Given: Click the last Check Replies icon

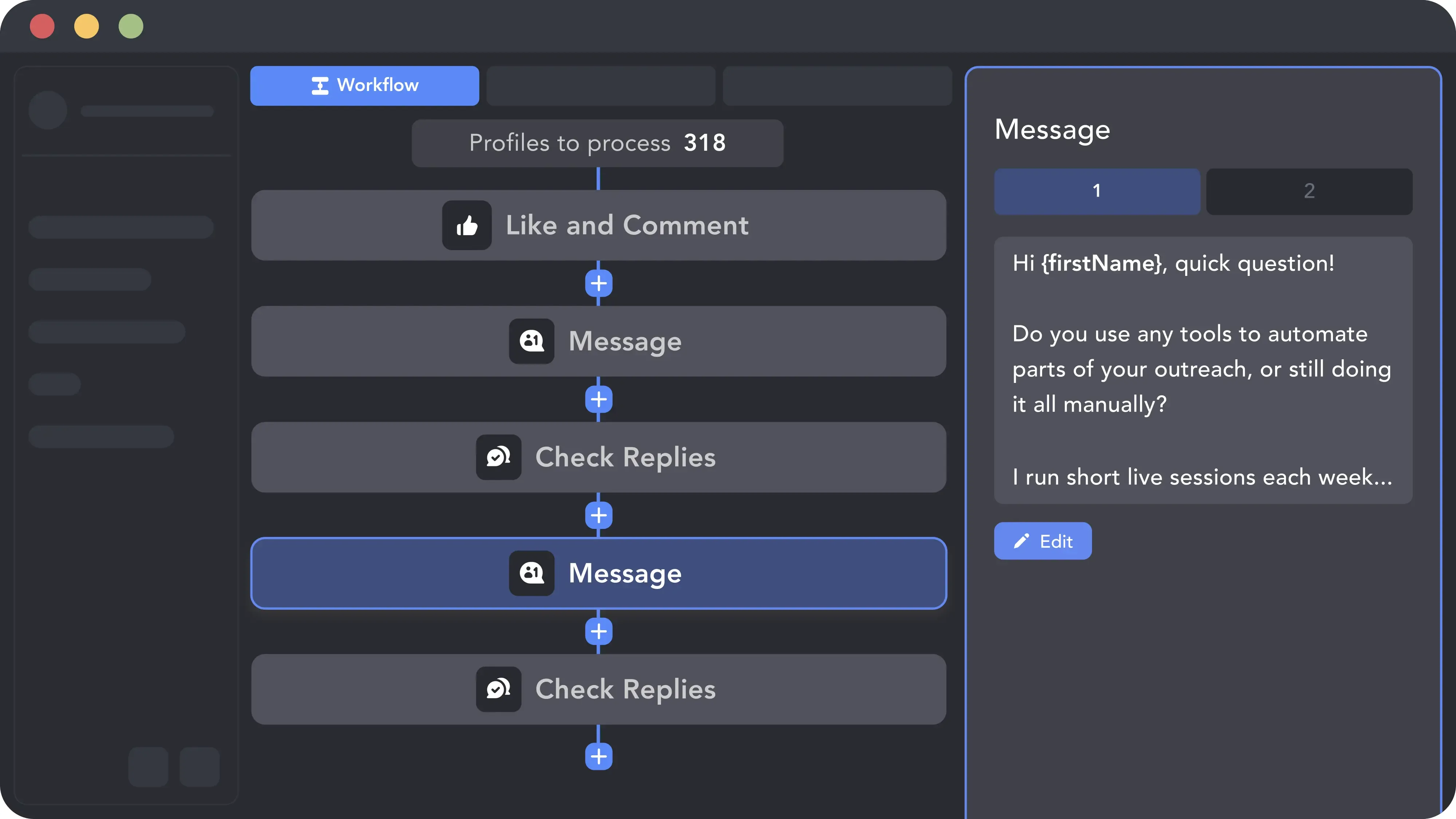Looking at the screenshot, I should 499,689.
